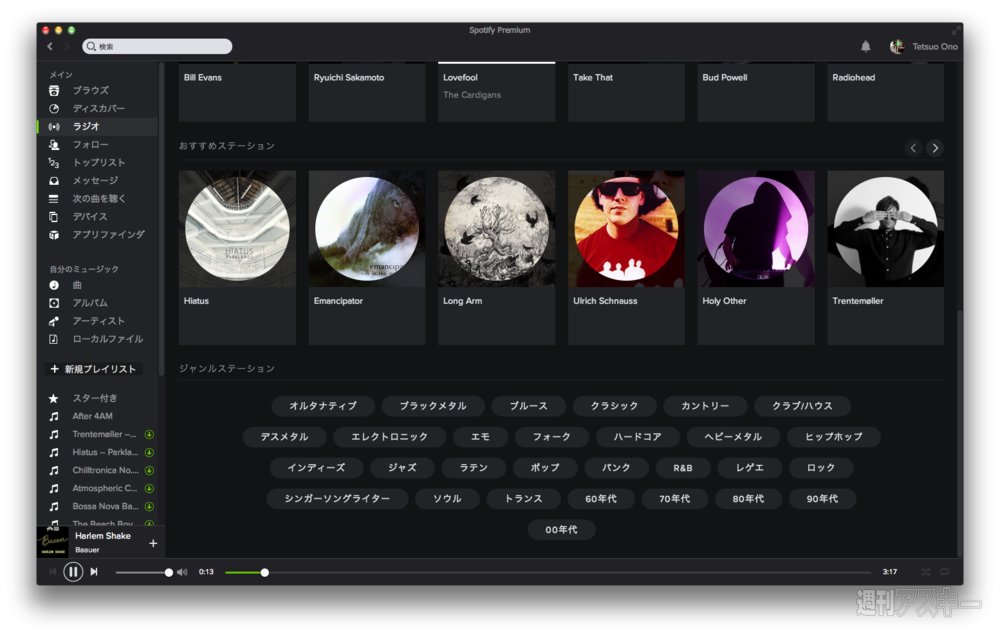Choose the ヒップホップ genre station

(x=834, y=437)
